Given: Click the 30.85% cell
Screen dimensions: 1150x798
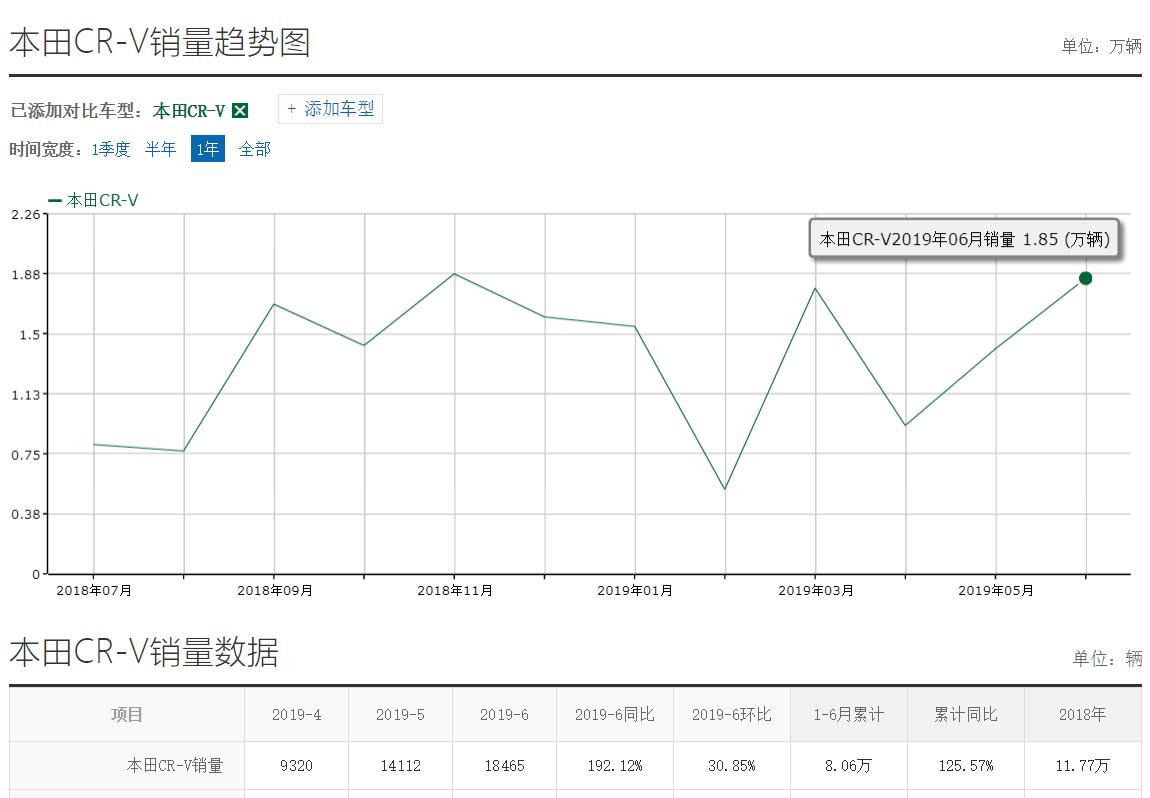Looking at the screenshot, I should 732,766.
